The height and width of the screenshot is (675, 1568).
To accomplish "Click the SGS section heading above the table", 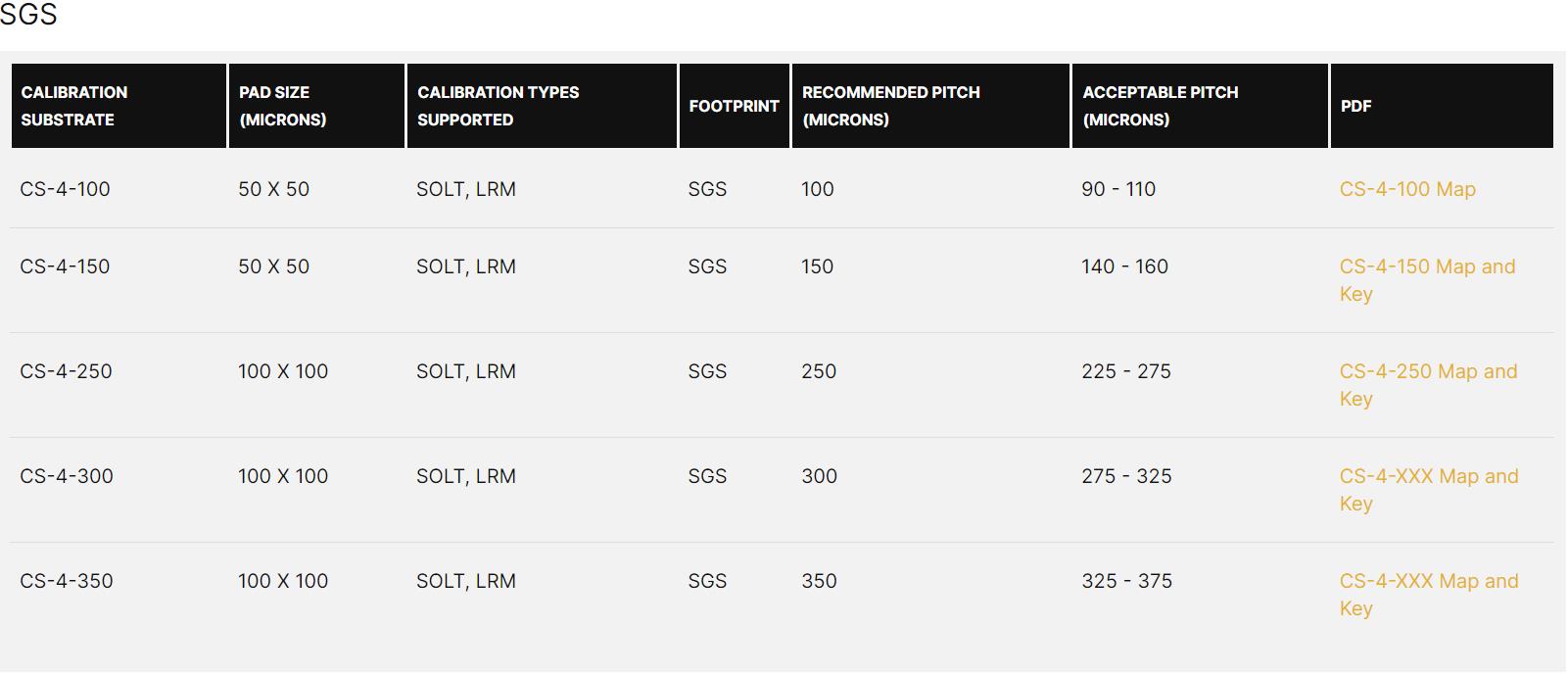I will coord(28,15).
